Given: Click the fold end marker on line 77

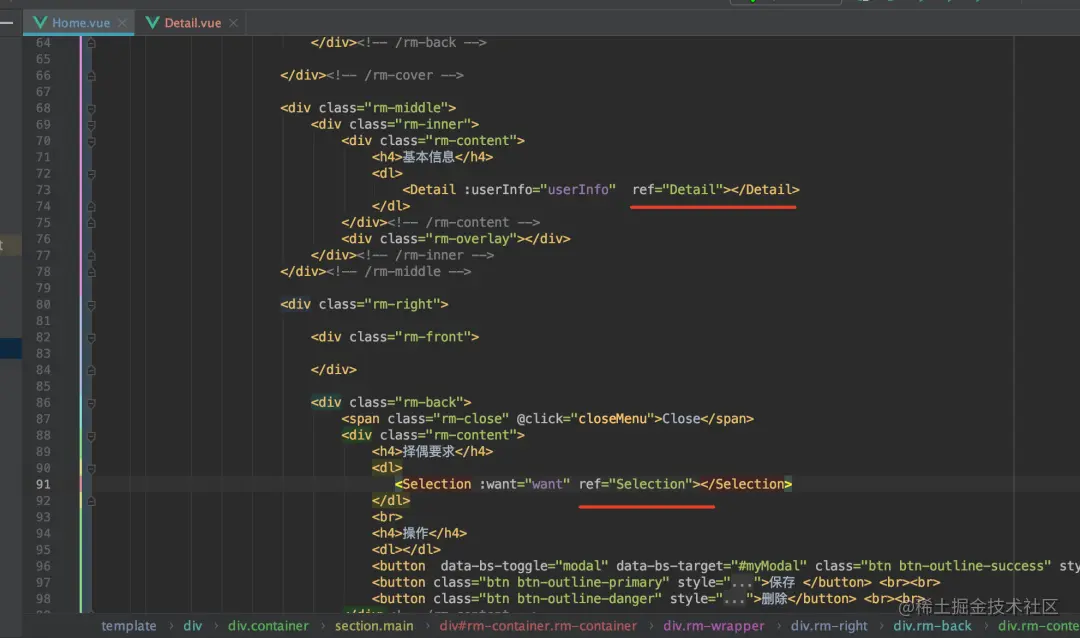Looking at the screenshot, I should click(x=91, y=256).
